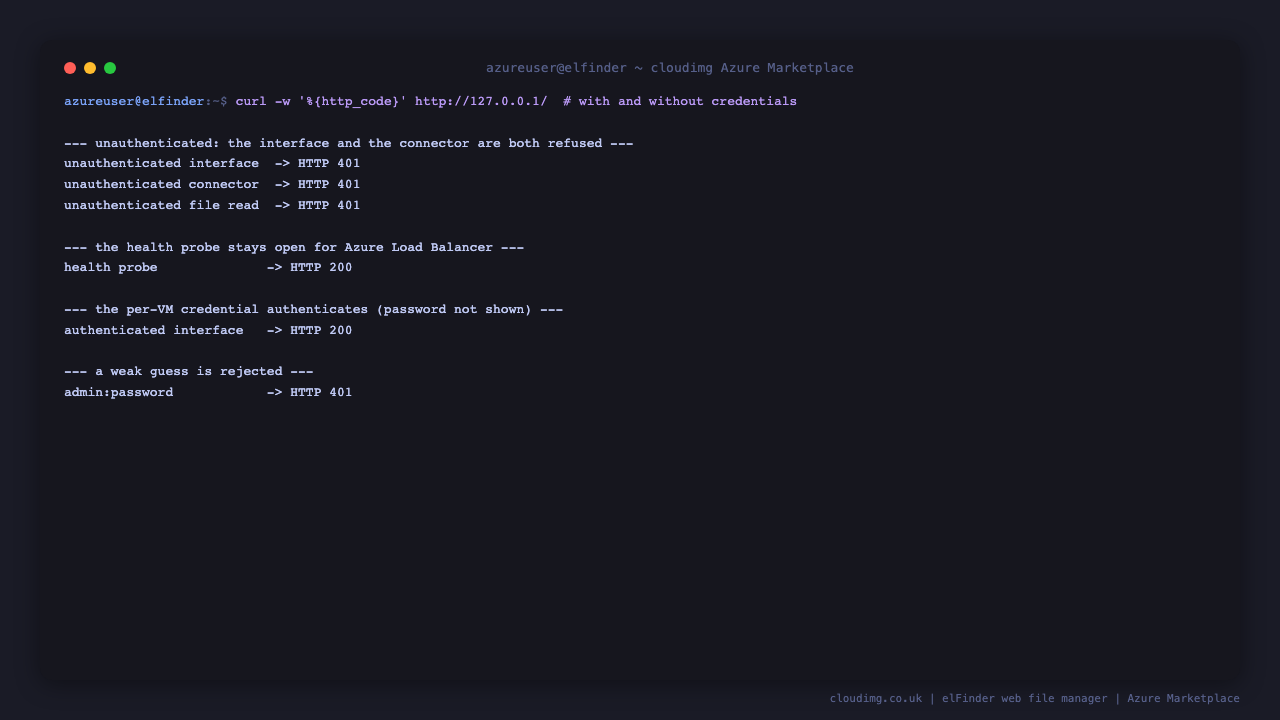Click the 'authenticated interface -> HTTP 200' line
This screenshot has width=1280, height=720.
(208, 331)
